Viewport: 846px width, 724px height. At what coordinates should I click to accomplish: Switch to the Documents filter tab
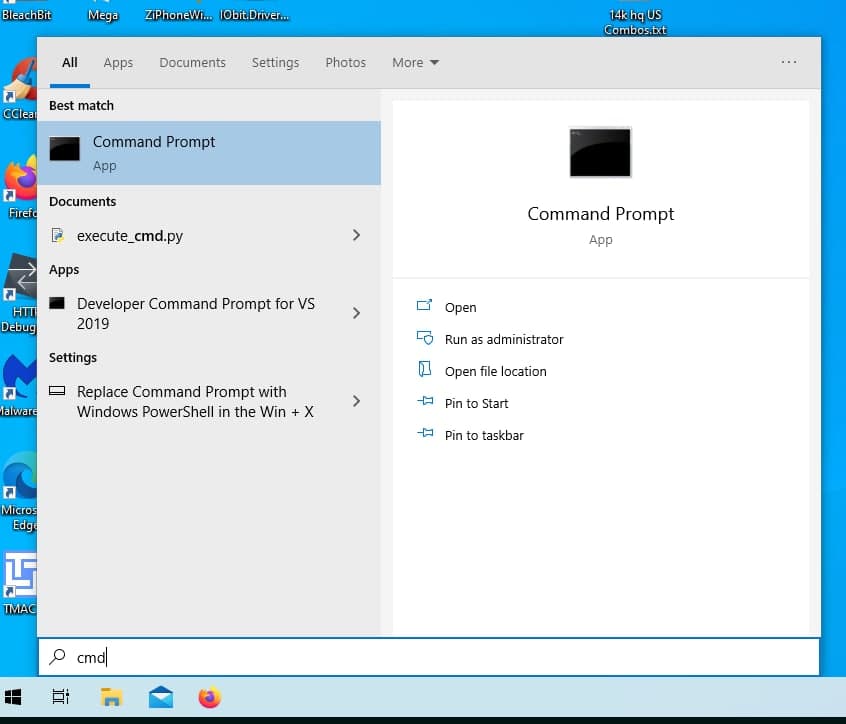coord(192,62)
